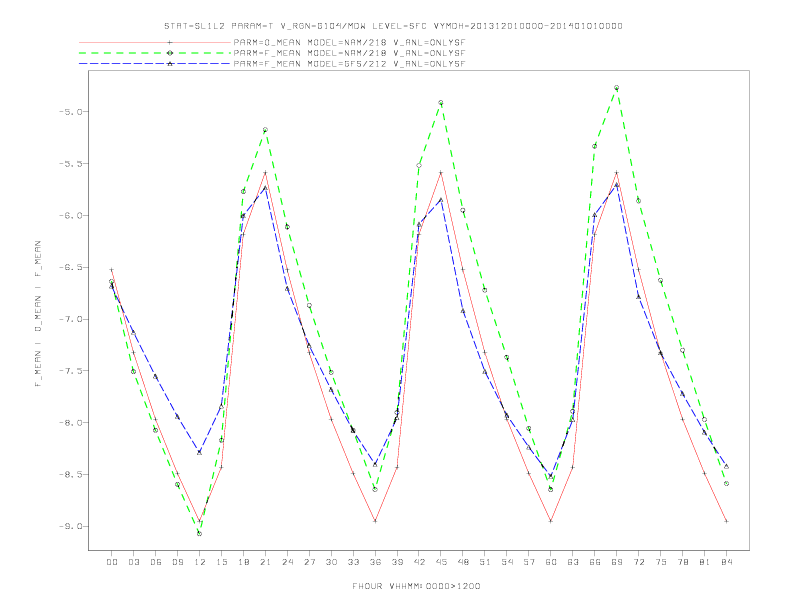Click the blue dashed legend line sample
Viewport: 792px width, 612px height.
pos(155,64)
